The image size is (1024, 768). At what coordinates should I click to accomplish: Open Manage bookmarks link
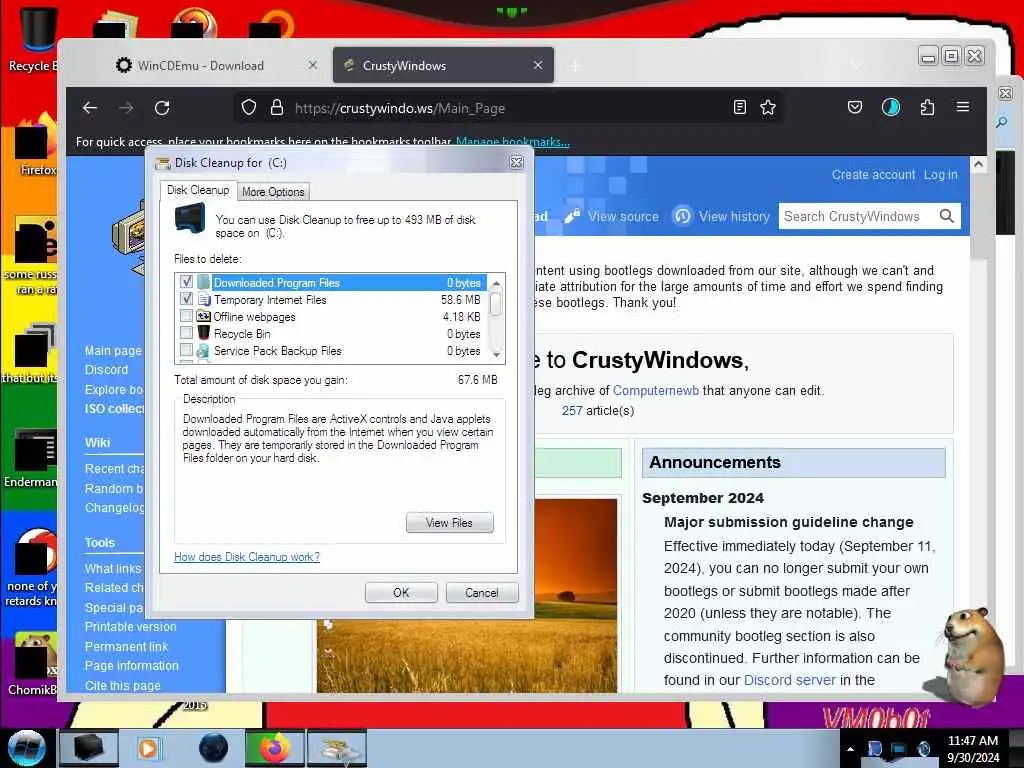[x=513, y=142]
